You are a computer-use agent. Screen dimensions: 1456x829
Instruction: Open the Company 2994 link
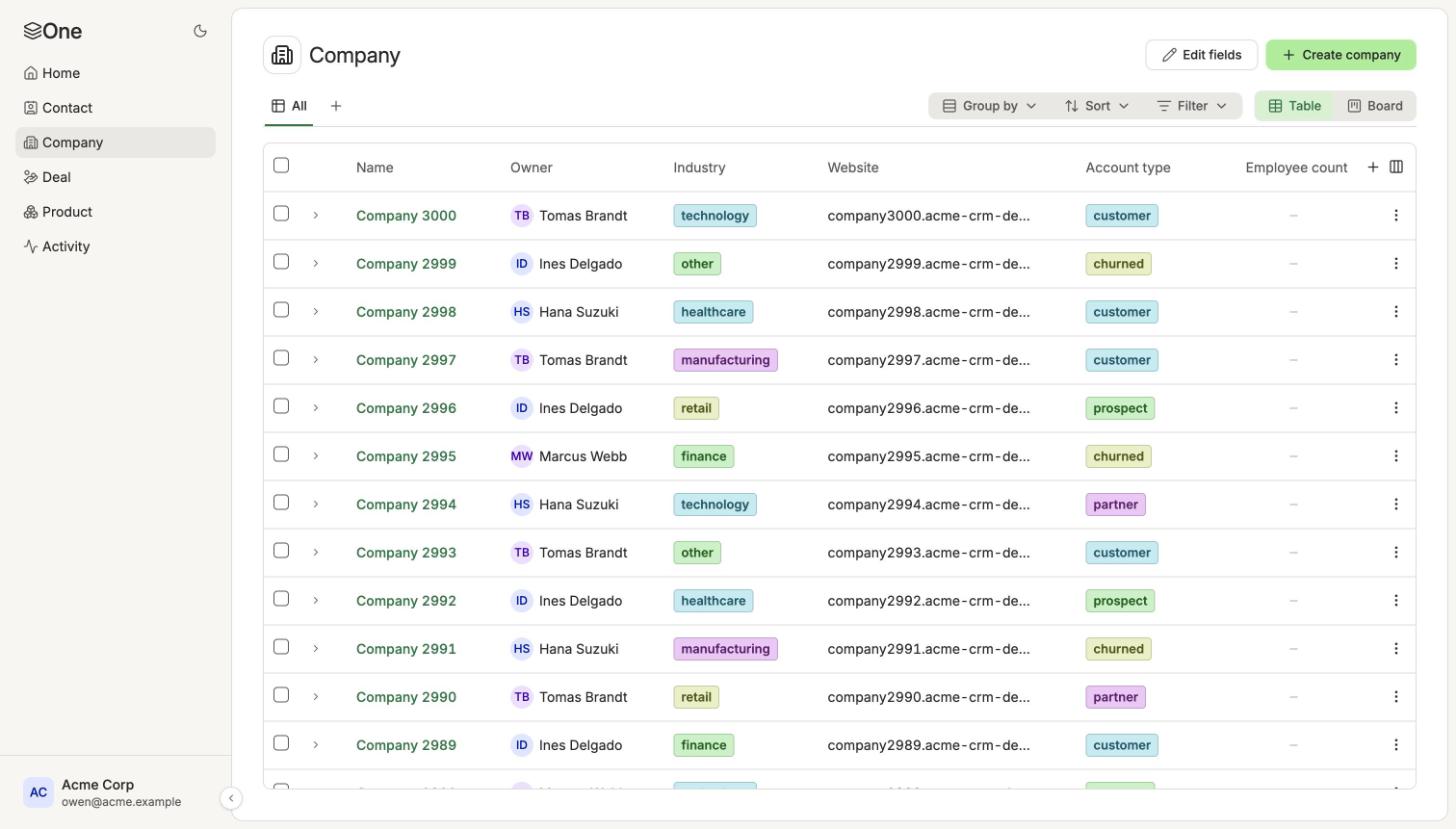tap(406, 505)
